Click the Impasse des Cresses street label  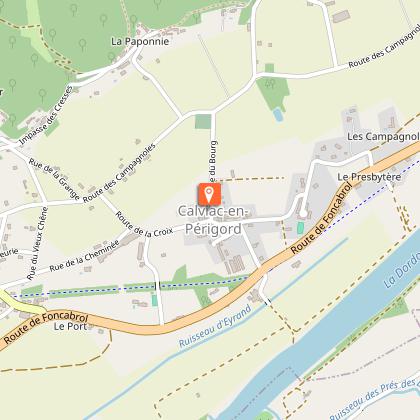[46, 116]
